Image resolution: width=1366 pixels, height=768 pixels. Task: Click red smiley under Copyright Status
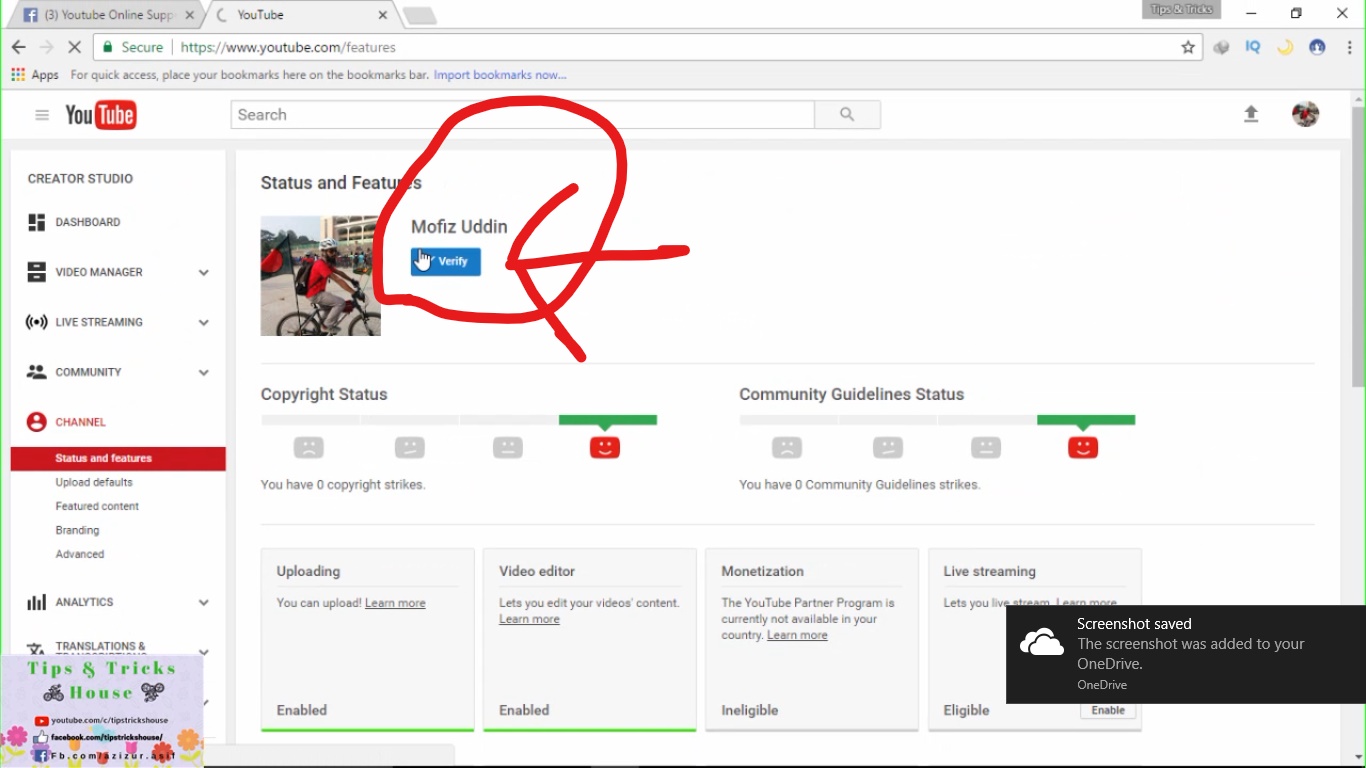click(x=604, y=447)
